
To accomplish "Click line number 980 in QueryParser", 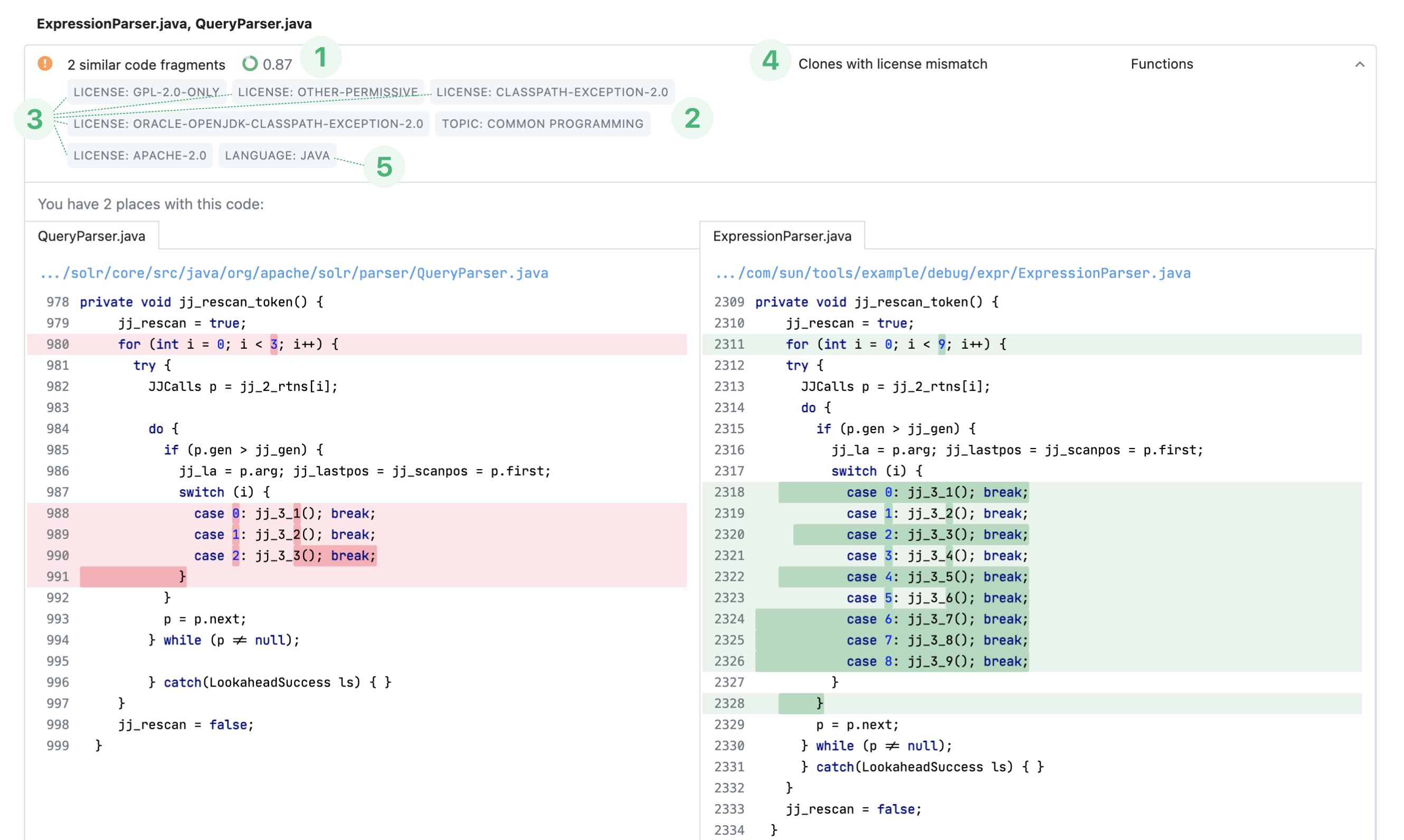I will pyautogui.click(x=58, y=344).
